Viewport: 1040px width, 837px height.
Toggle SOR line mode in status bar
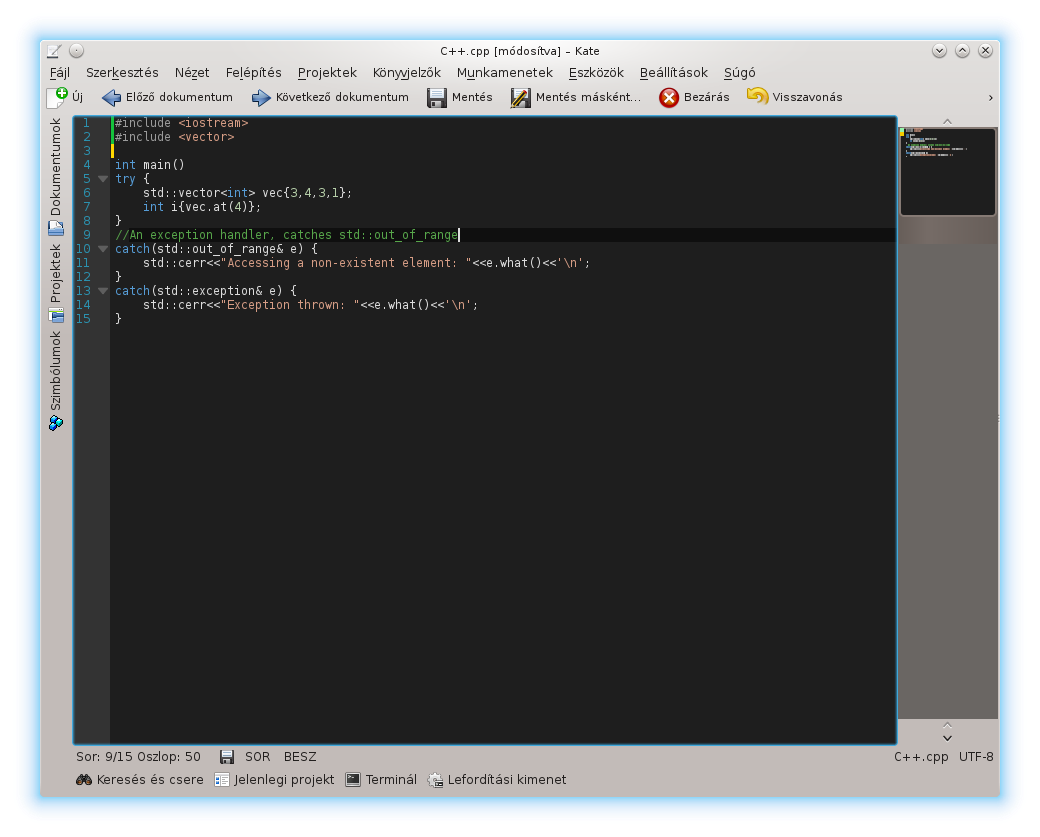(257, 757)
